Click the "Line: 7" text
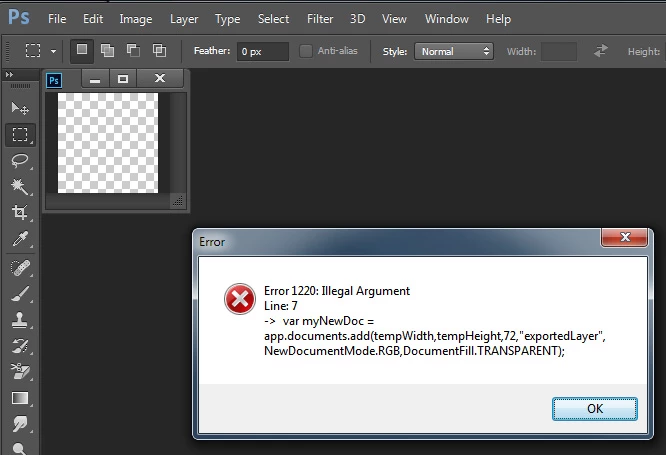The image size is (666, 455). click(x=281, y=306)
